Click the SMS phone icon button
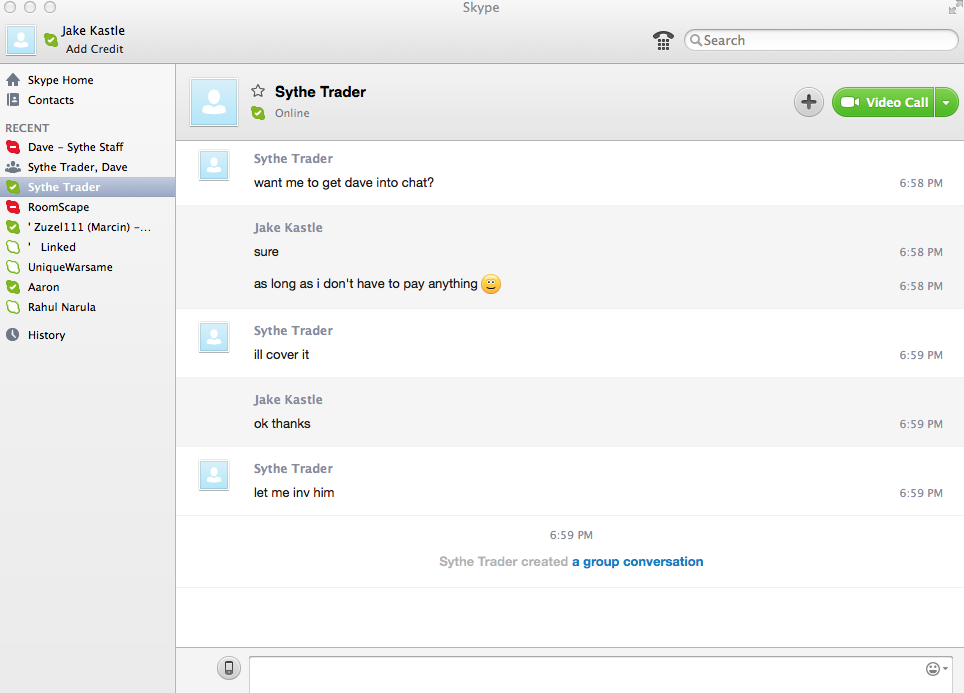 pos(229,668)
